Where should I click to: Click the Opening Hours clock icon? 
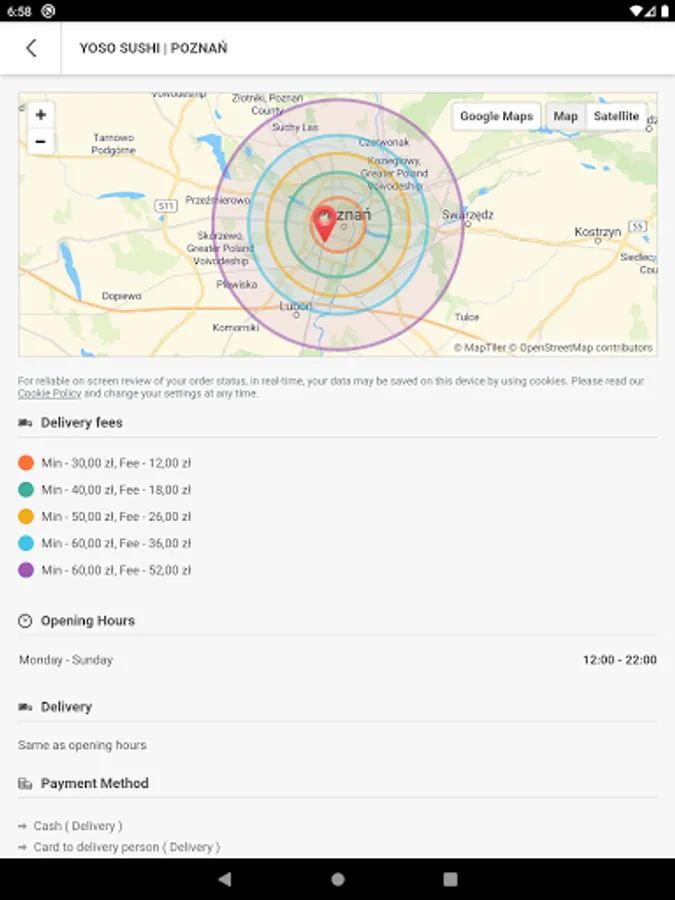click(x=25, y=620)
